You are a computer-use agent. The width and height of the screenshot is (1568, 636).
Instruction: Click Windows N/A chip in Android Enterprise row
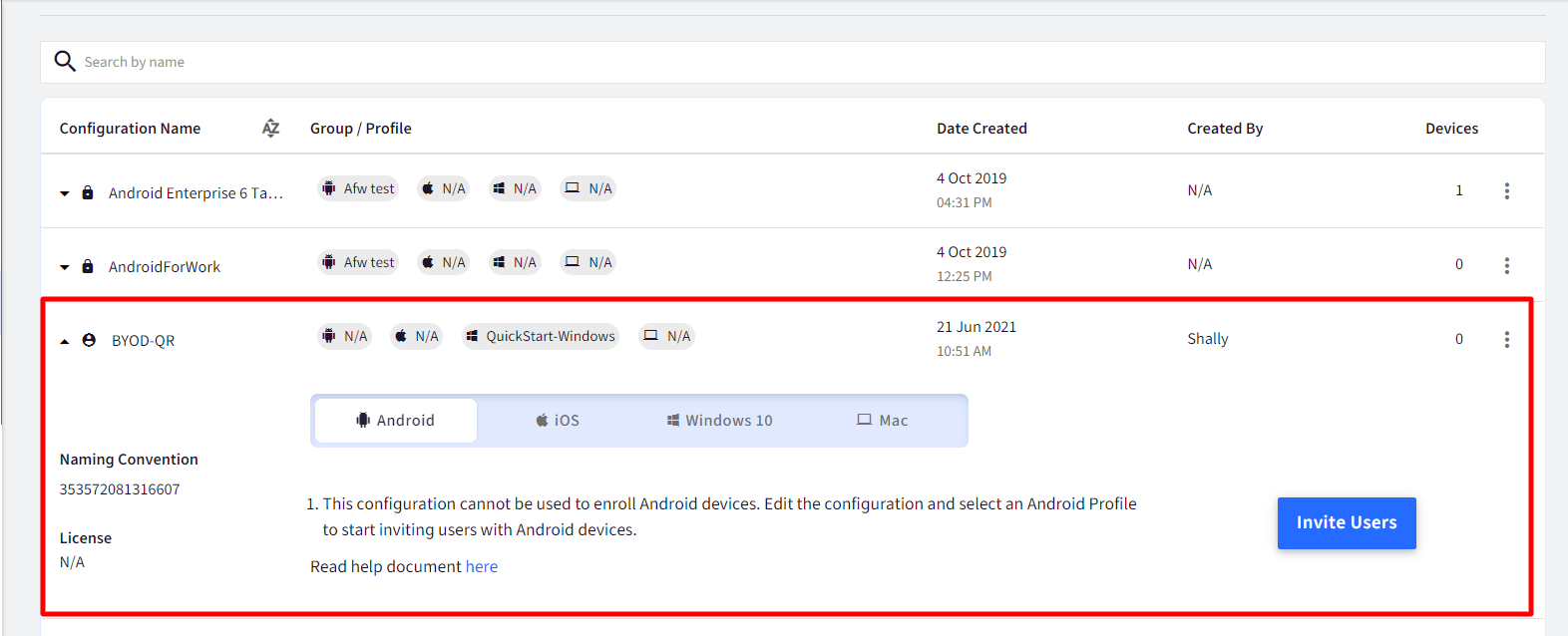point(515,188)
